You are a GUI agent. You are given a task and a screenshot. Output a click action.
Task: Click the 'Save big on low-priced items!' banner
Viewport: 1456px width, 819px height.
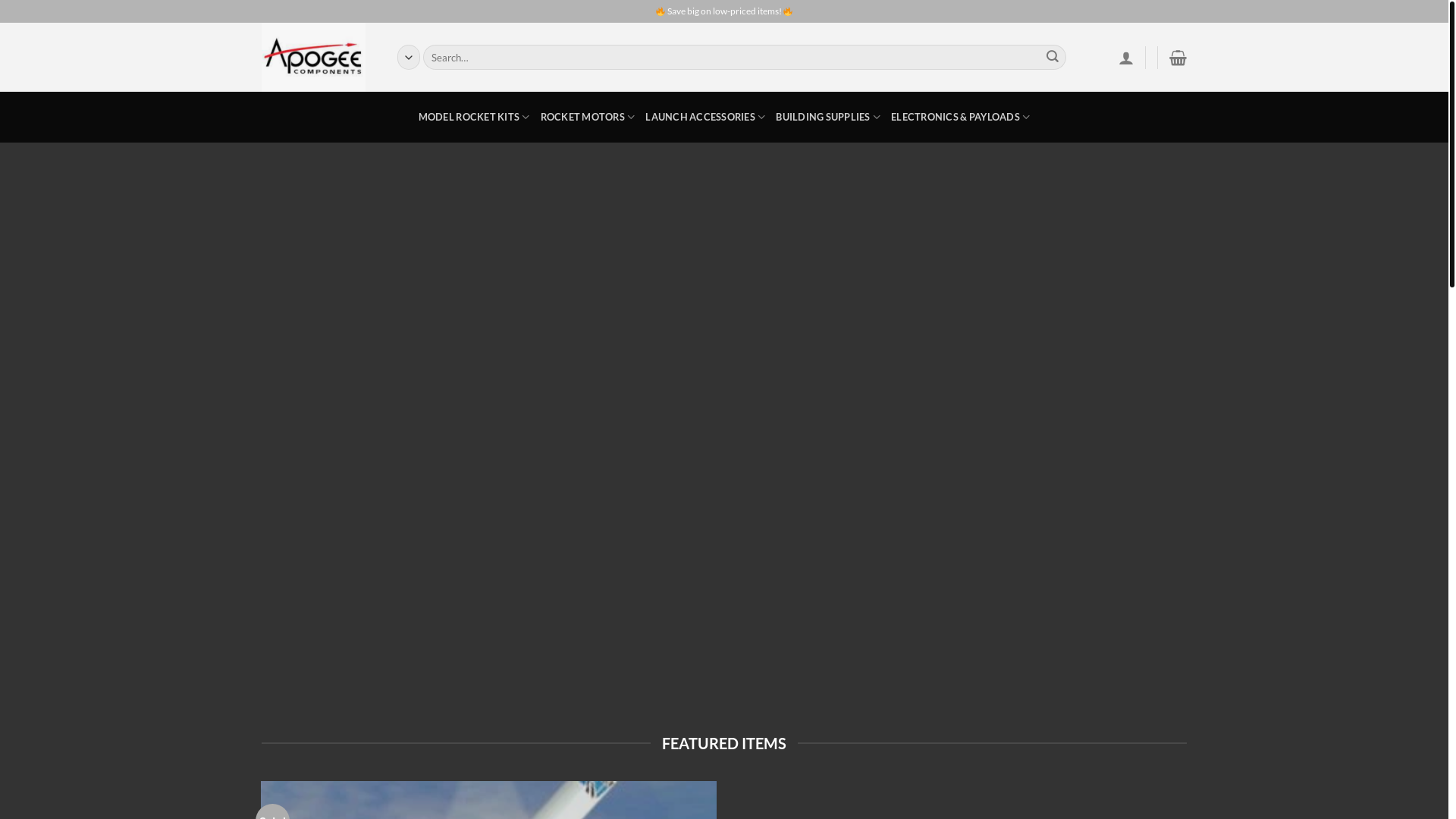pos(724,11)
